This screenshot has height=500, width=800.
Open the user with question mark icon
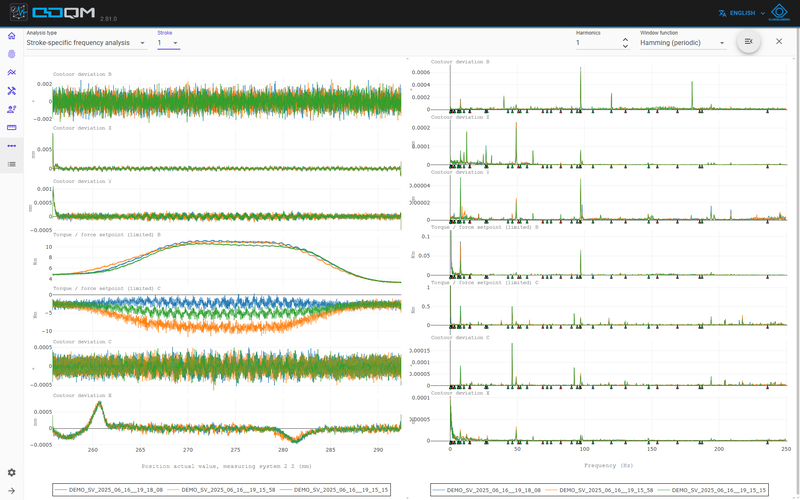point(11,109)
